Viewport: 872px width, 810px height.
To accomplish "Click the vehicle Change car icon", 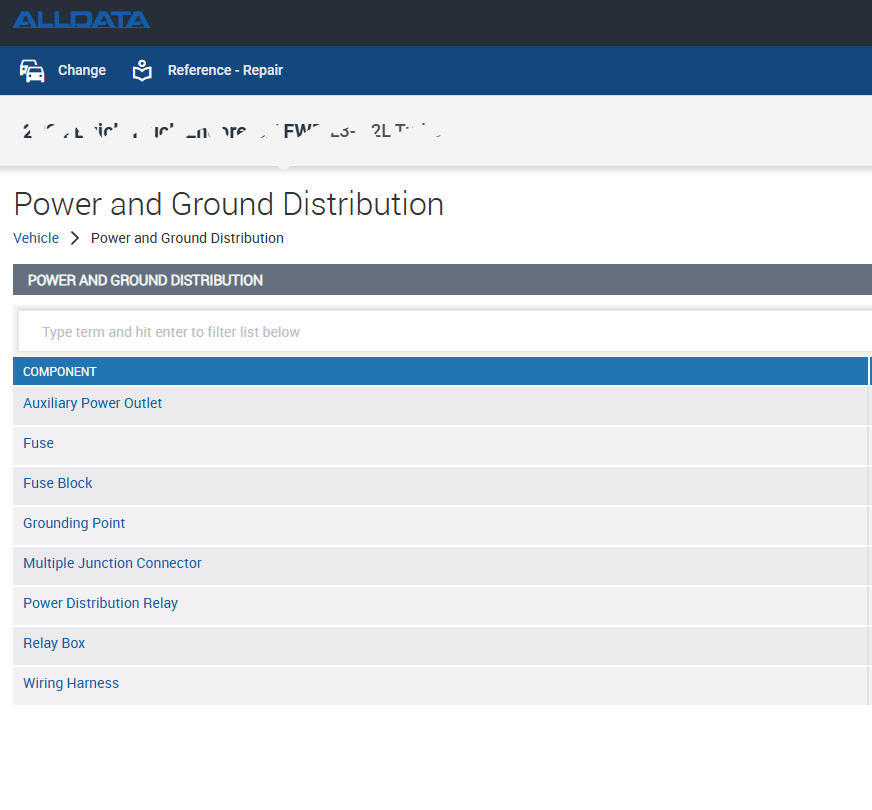I will [32, 71].
